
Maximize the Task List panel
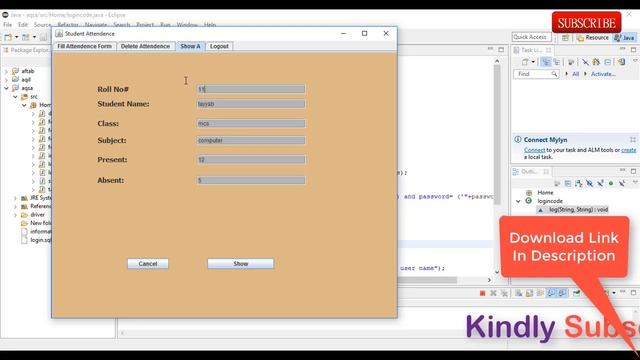click(x=633, y=50)
